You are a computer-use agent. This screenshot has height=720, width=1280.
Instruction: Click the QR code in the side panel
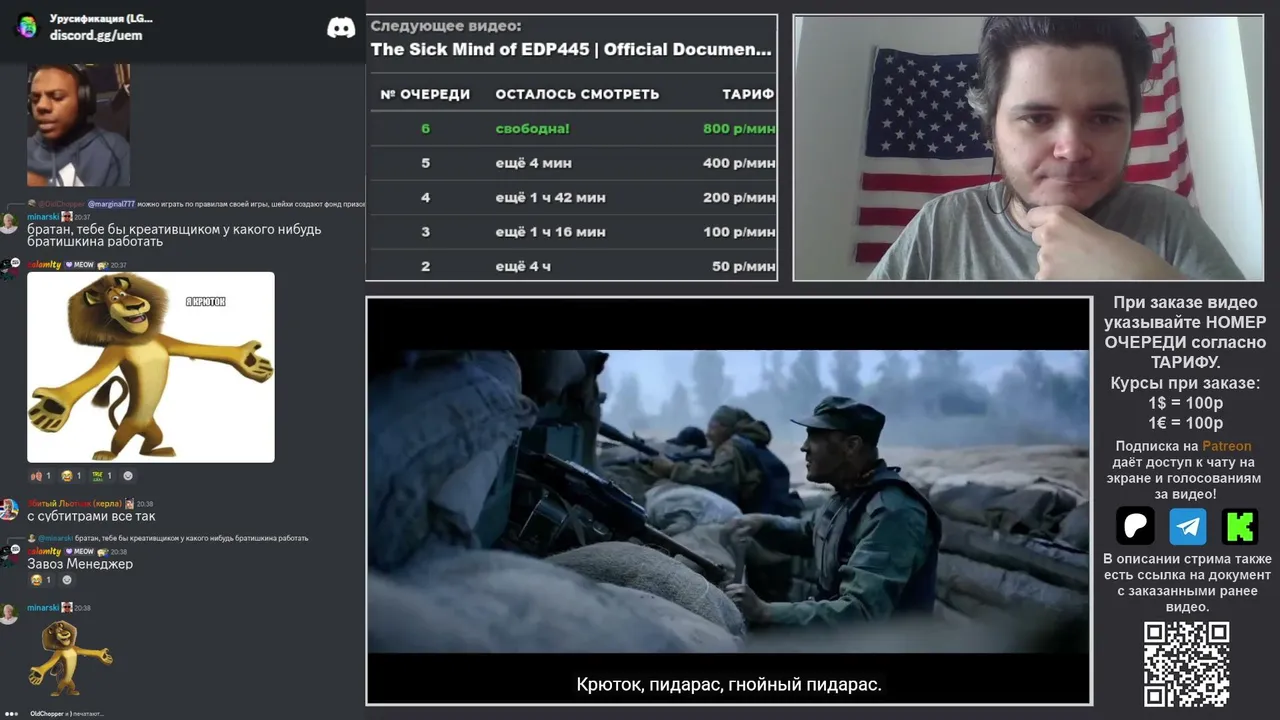(1186, 664)
